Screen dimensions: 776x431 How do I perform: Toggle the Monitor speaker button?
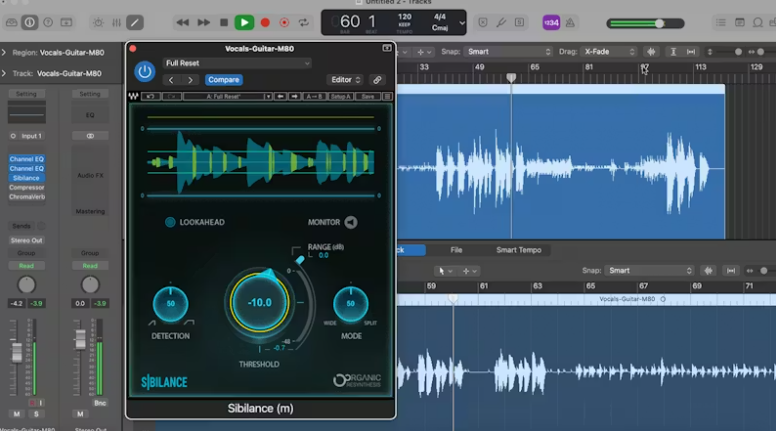click(x=351, y=222)
